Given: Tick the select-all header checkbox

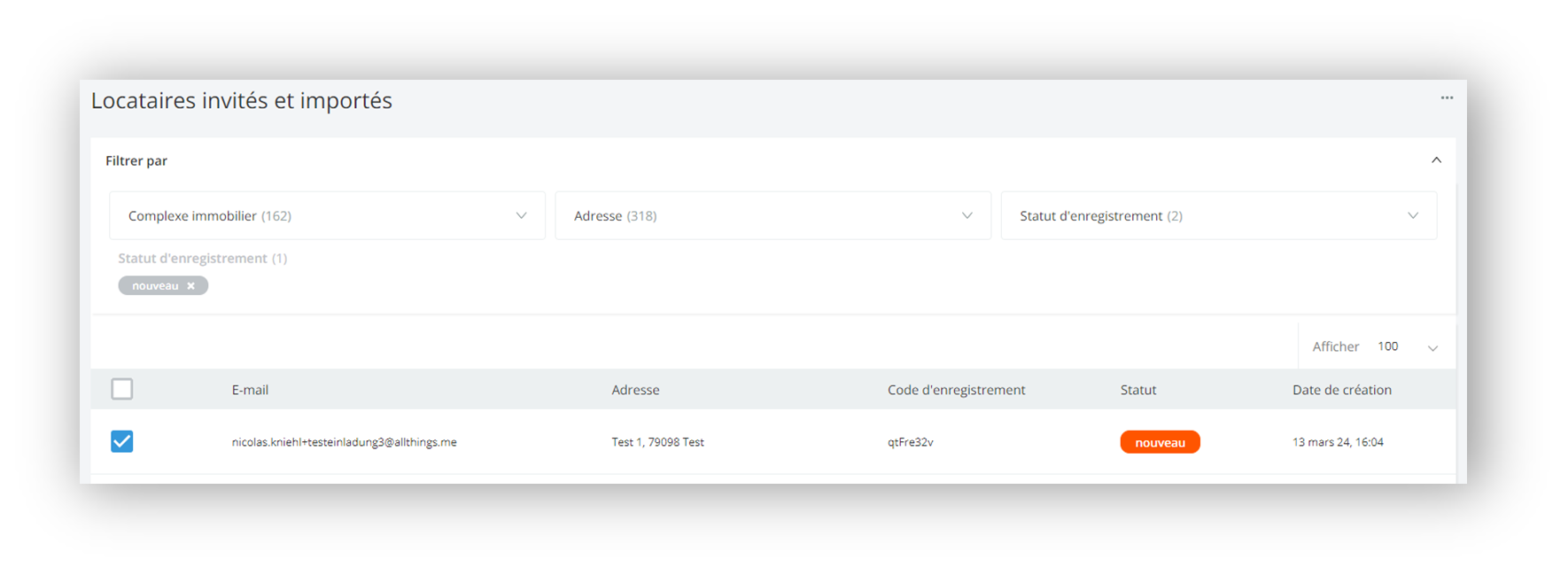Looking at the screenshot, I should [122, 389].
